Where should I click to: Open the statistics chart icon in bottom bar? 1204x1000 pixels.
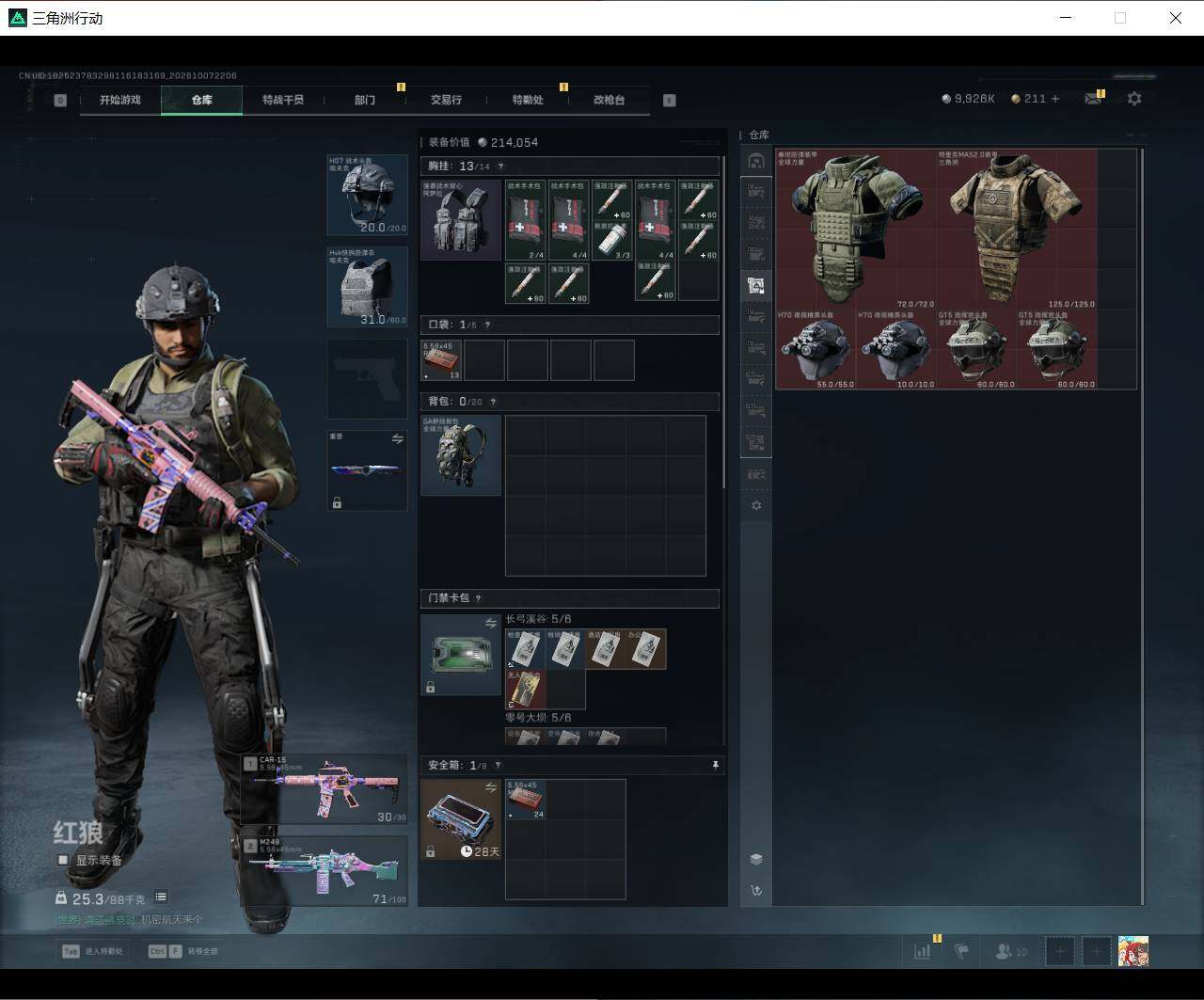(x=922, y=951)
